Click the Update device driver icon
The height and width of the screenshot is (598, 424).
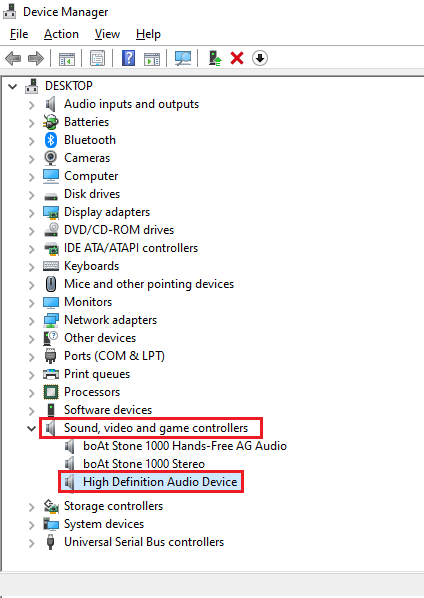tap(215, 58)
